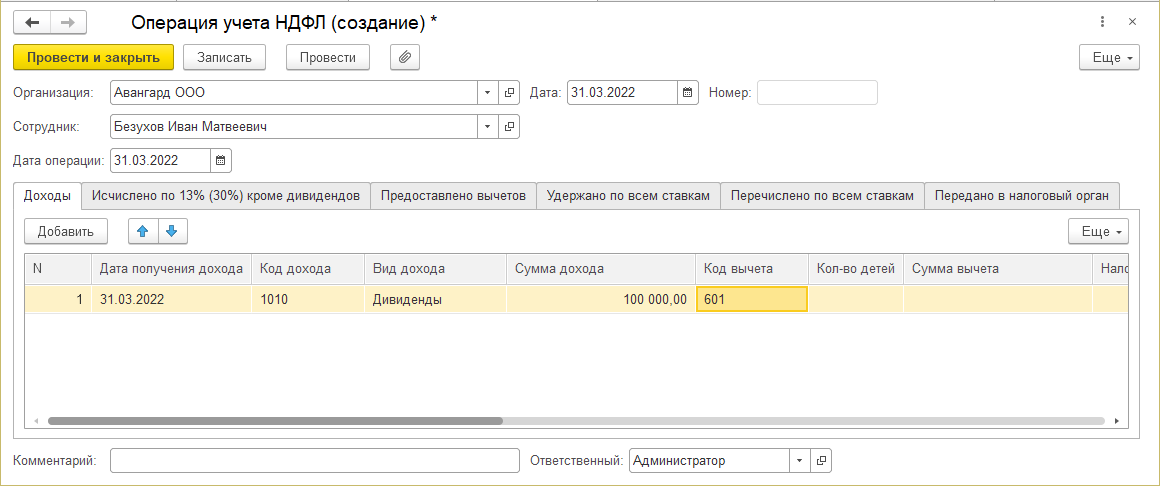Move row up with blue arrow
The width and height of the screenshot is (1160, 486).
click(x=142, y=231)
